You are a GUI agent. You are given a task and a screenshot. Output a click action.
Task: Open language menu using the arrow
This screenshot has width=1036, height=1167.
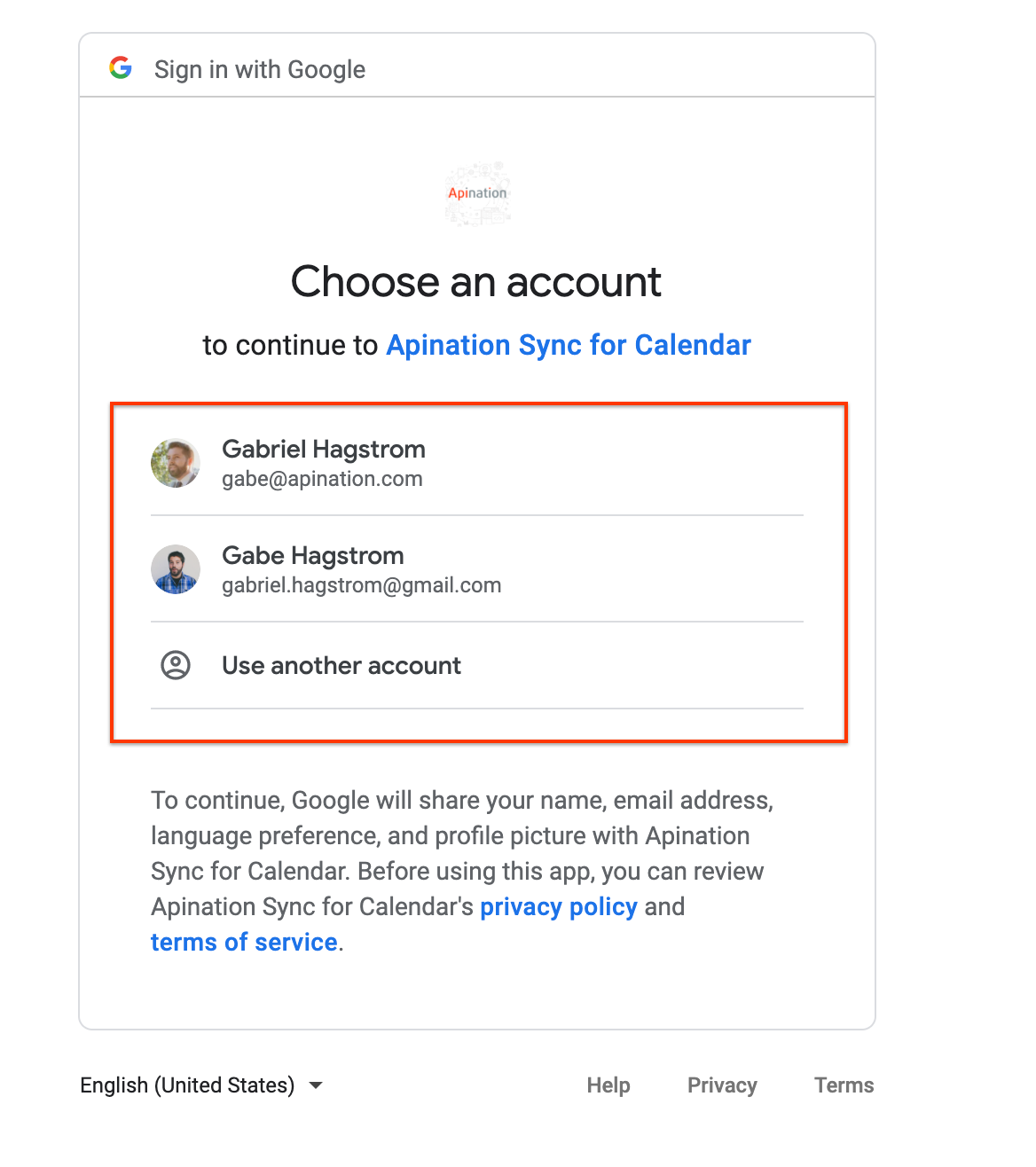pyautogui.click(x=316, y=1085)
